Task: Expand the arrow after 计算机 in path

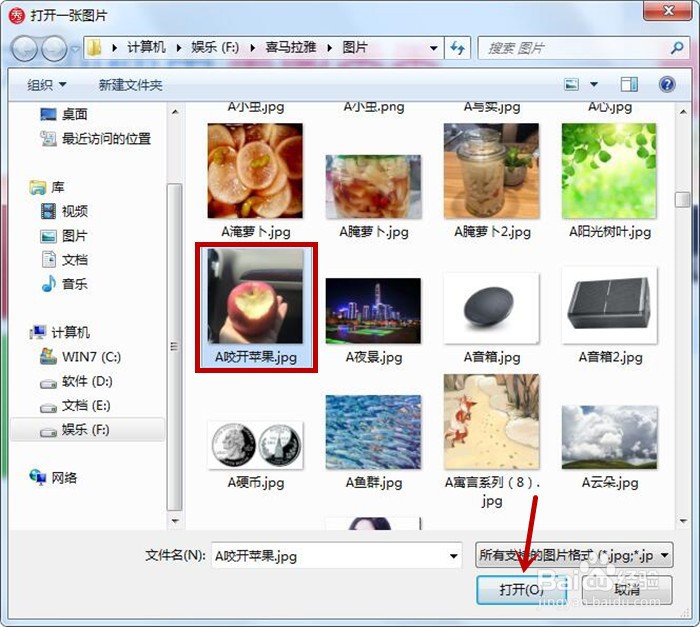Action: [x=179, y=48]
